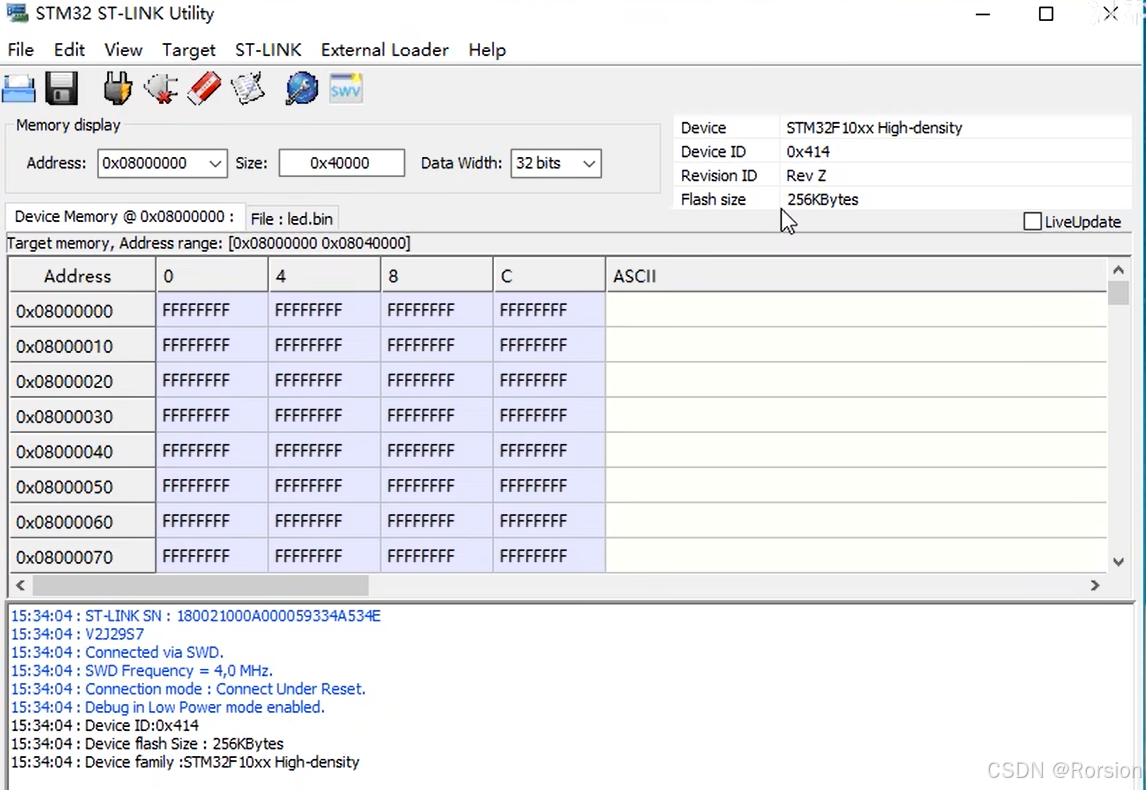Click the vertical scrollbar thumb of memory table
Viewport: 1146px width, 790px height.
[x=1118, y=292]
